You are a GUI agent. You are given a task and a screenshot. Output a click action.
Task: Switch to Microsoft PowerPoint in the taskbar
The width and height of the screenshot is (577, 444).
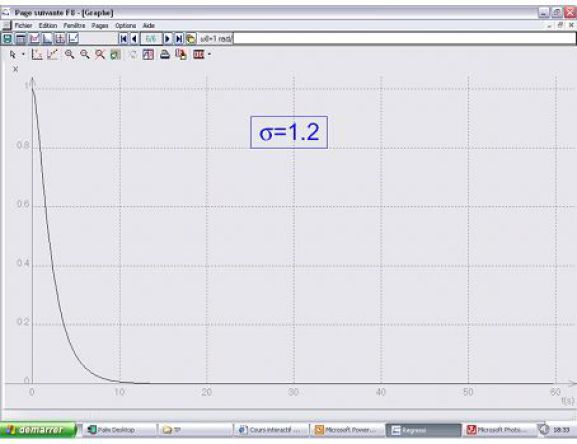tap(346, 430)
